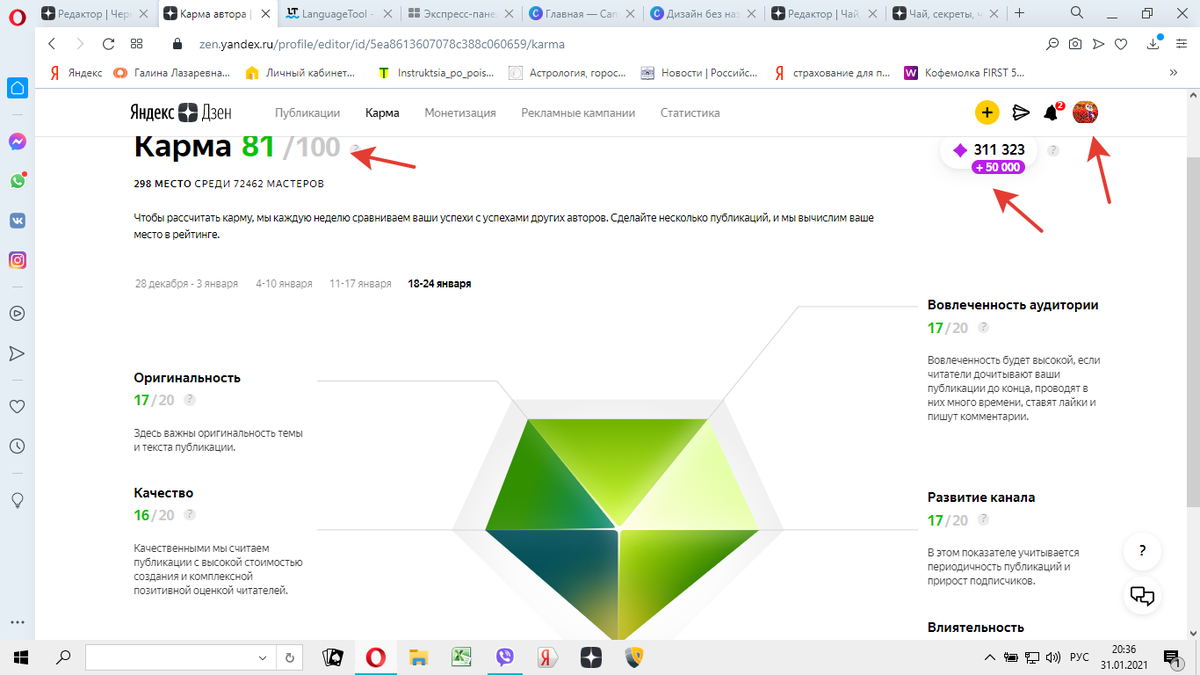Open My Flow arrow in Opera sidebar
Screen dimensions: 1200x675
[17, 353]
